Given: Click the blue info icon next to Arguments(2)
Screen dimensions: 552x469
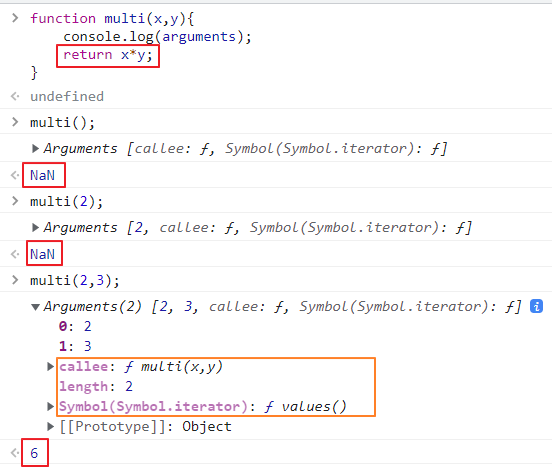Looking at the screenshot, I should click(x=536, y=306).
